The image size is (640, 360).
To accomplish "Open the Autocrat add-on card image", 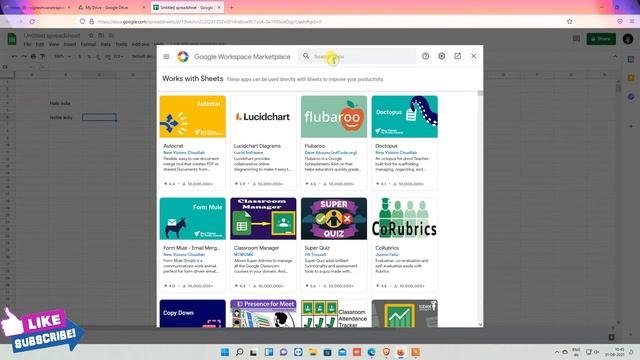I will tap(193, 117).
